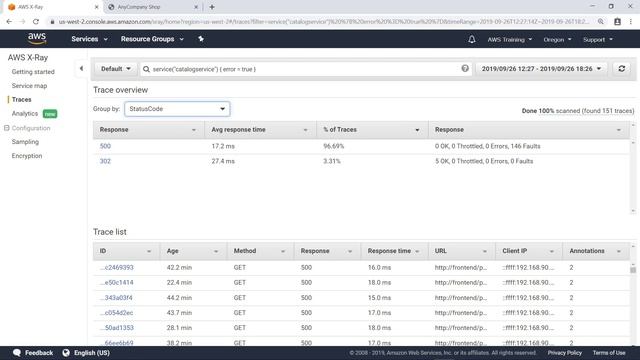Screen dimensions: 640x360
Task: Open Sampling configuration
Action: coord(25,142)
